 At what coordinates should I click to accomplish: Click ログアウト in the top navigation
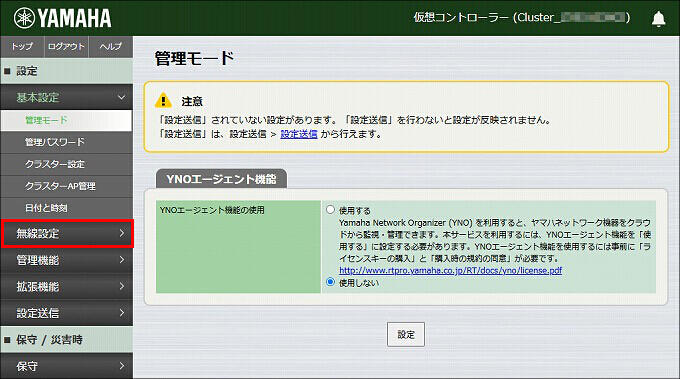click(x=66, y=46)
